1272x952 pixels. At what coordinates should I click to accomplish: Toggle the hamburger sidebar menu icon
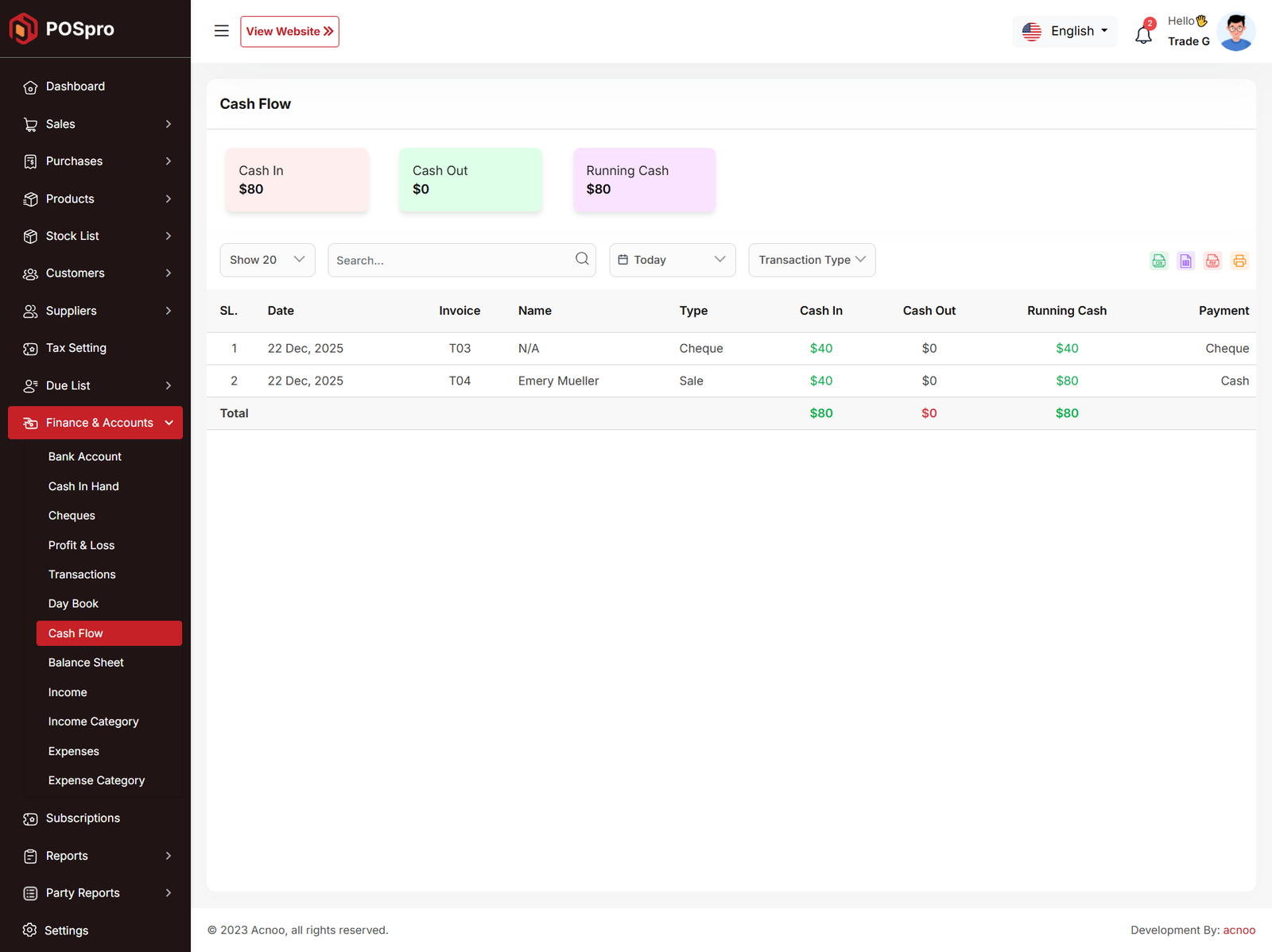click(x=222, y=31)
